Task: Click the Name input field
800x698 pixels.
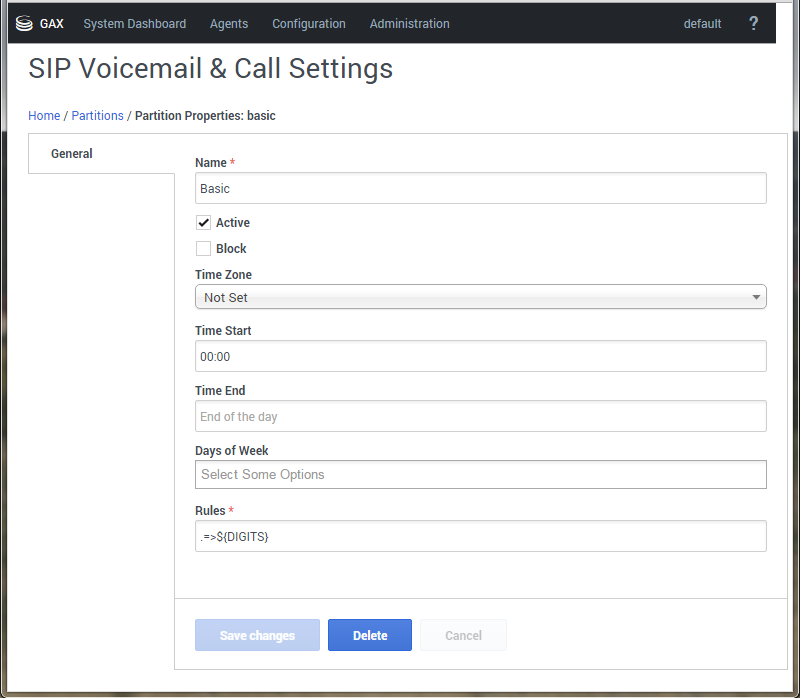Action: click(480, 188)
